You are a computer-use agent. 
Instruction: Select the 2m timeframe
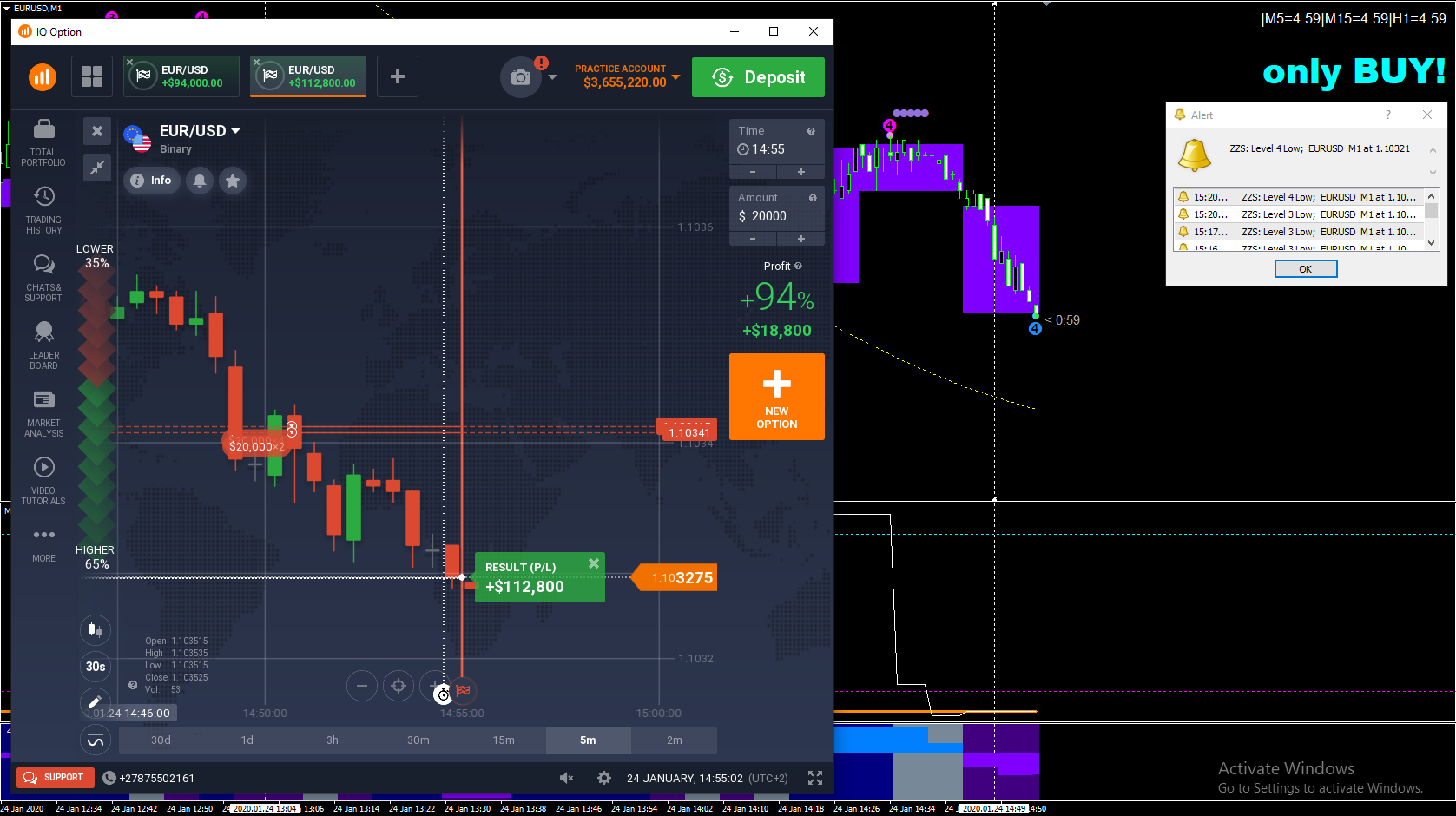(x=675, y=740)
